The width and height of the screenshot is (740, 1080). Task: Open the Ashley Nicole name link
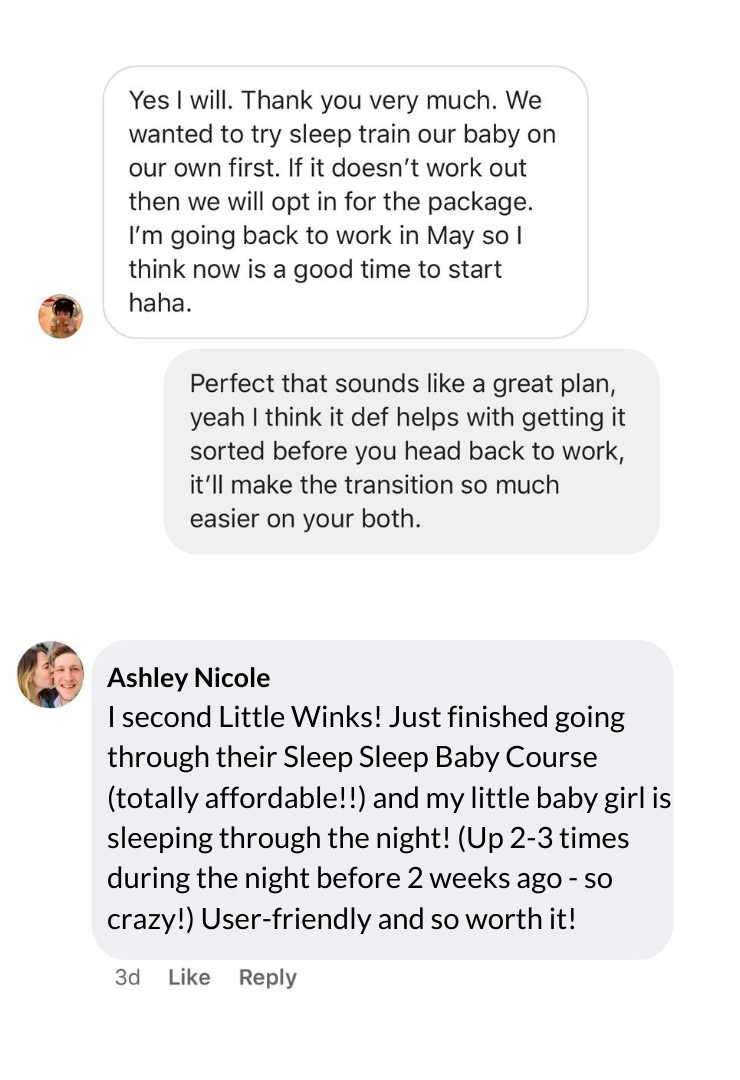point(189,678)
